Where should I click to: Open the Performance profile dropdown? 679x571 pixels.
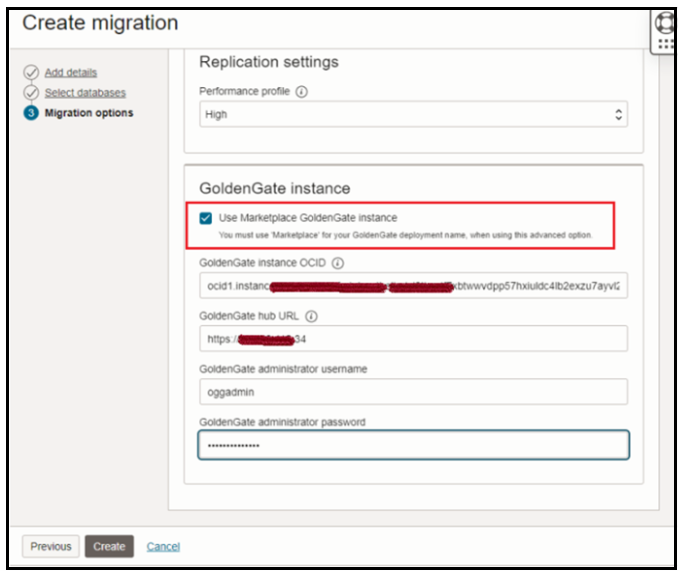pos(413,114)
